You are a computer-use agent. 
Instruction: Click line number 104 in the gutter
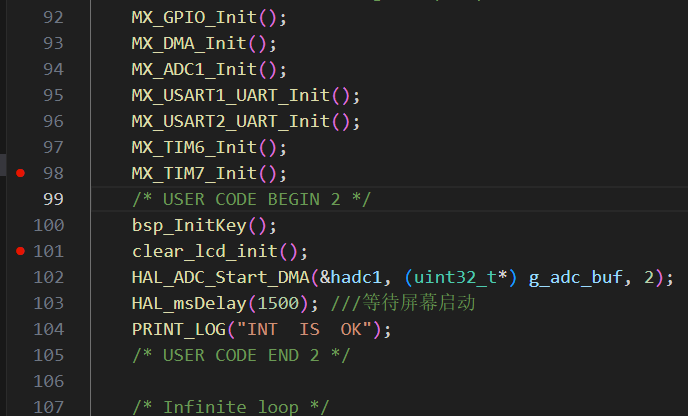pos(49,329)
